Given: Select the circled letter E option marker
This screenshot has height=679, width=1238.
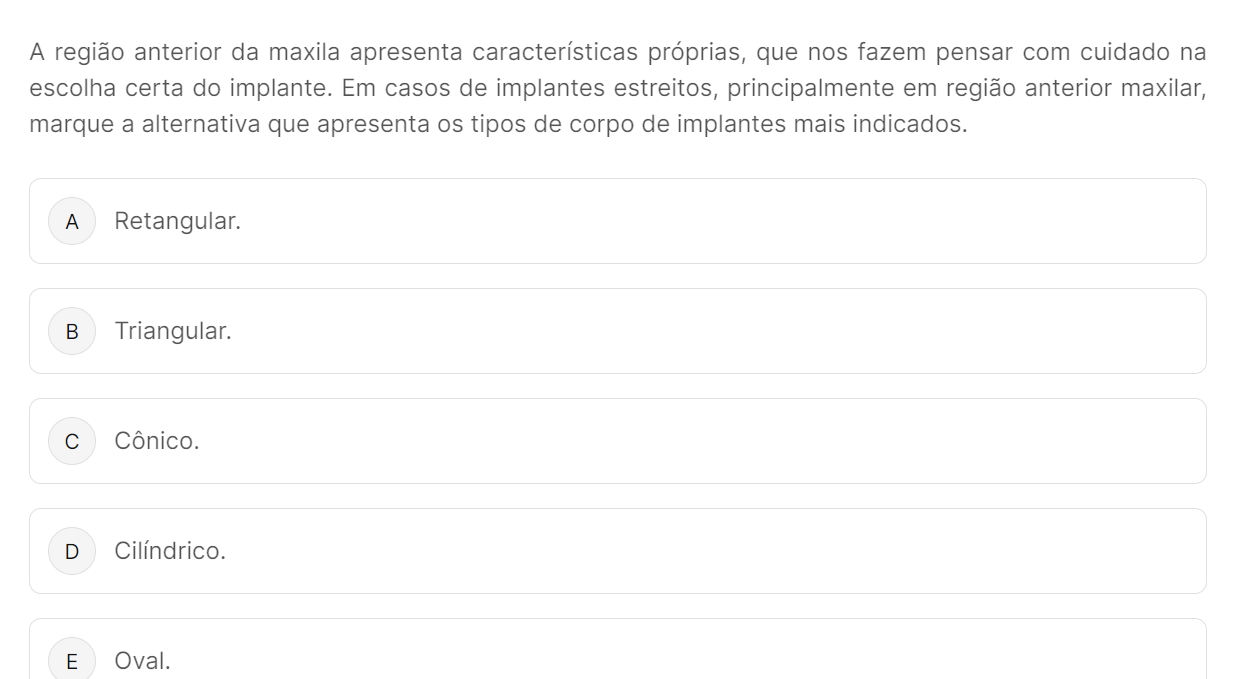Looking at the screenshot, I should [72, 660].
